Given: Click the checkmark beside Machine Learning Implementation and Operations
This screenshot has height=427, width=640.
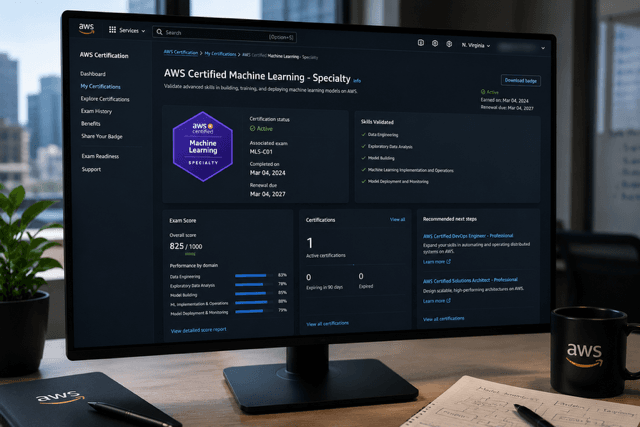Looking at the screenshot, I should [363, 169].
